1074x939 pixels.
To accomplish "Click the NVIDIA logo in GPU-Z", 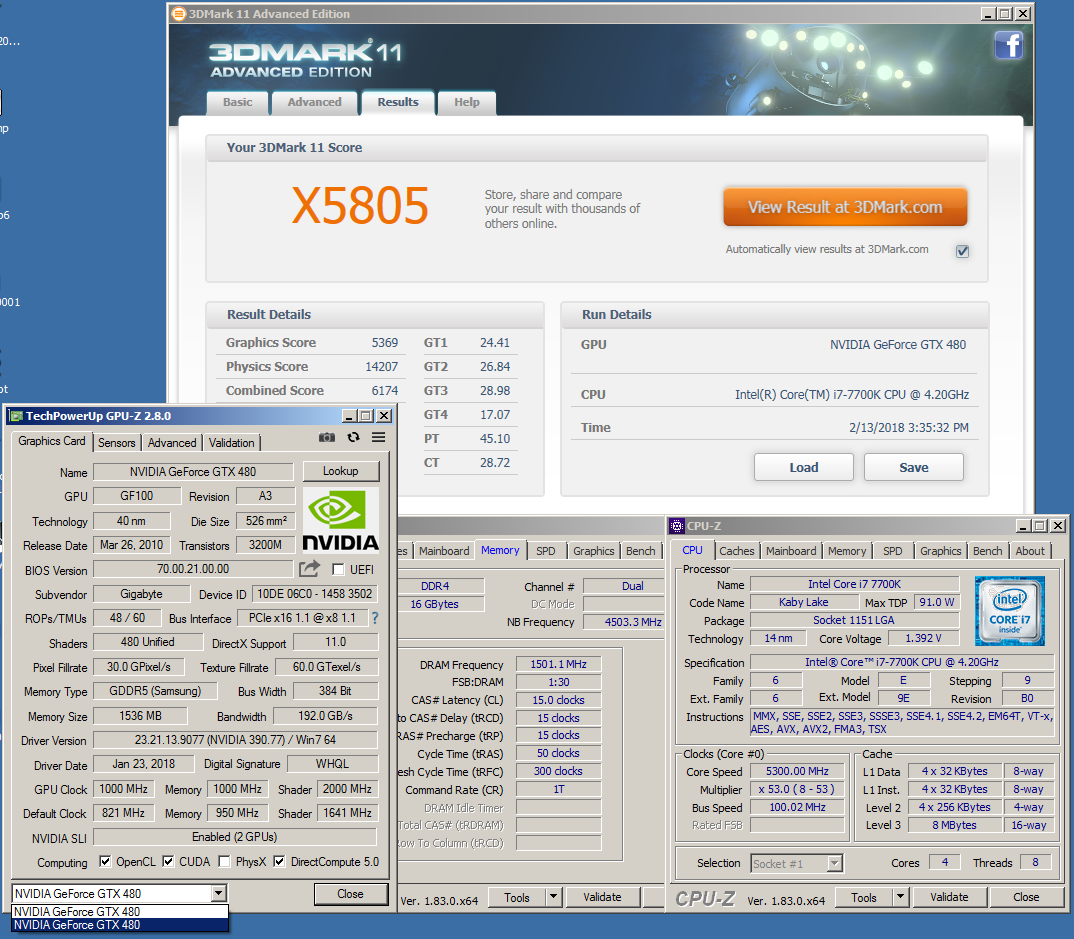I will tap(340, 521).
